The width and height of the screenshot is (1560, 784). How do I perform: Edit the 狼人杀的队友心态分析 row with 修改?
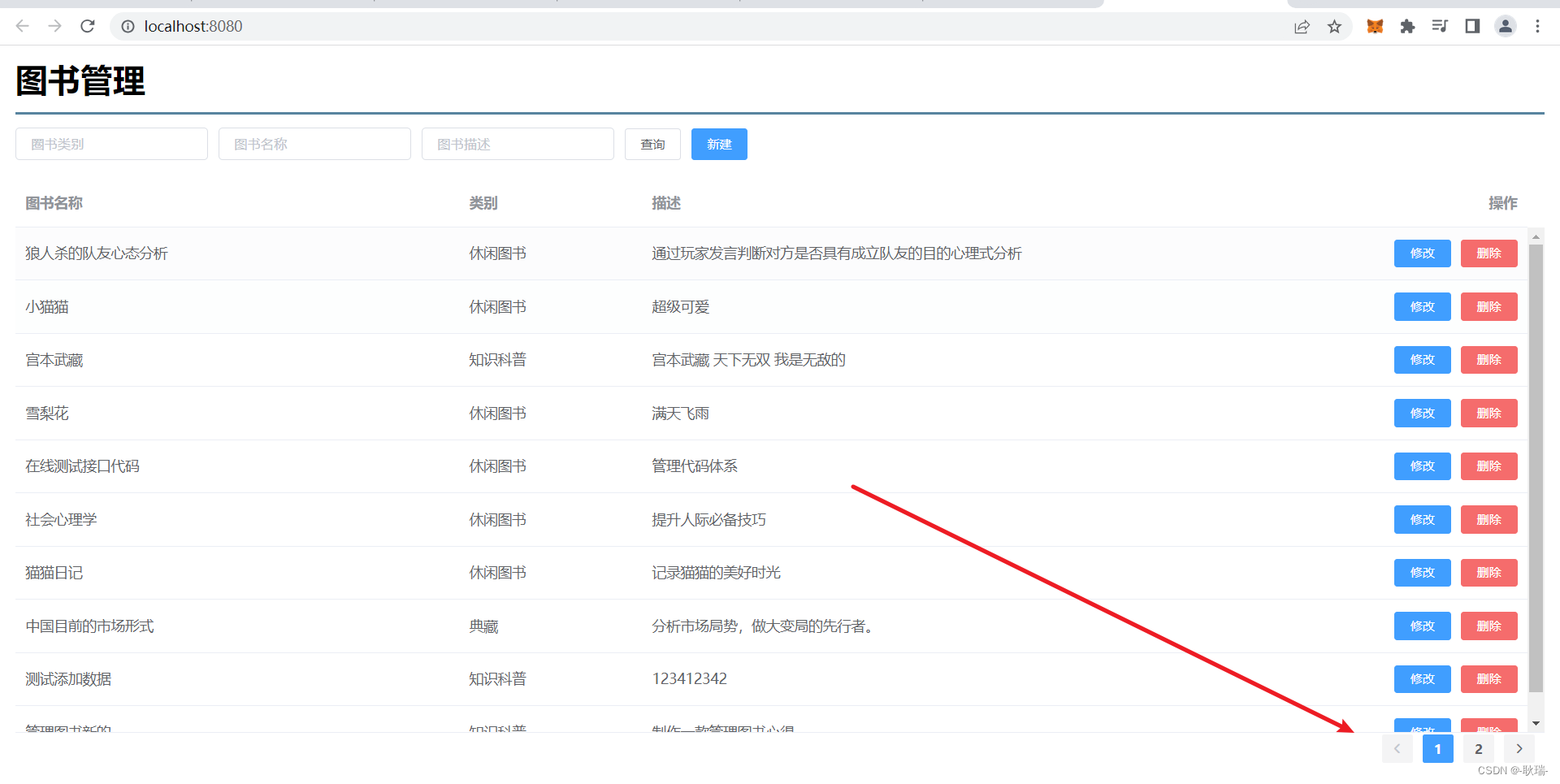pos(1422,253)
